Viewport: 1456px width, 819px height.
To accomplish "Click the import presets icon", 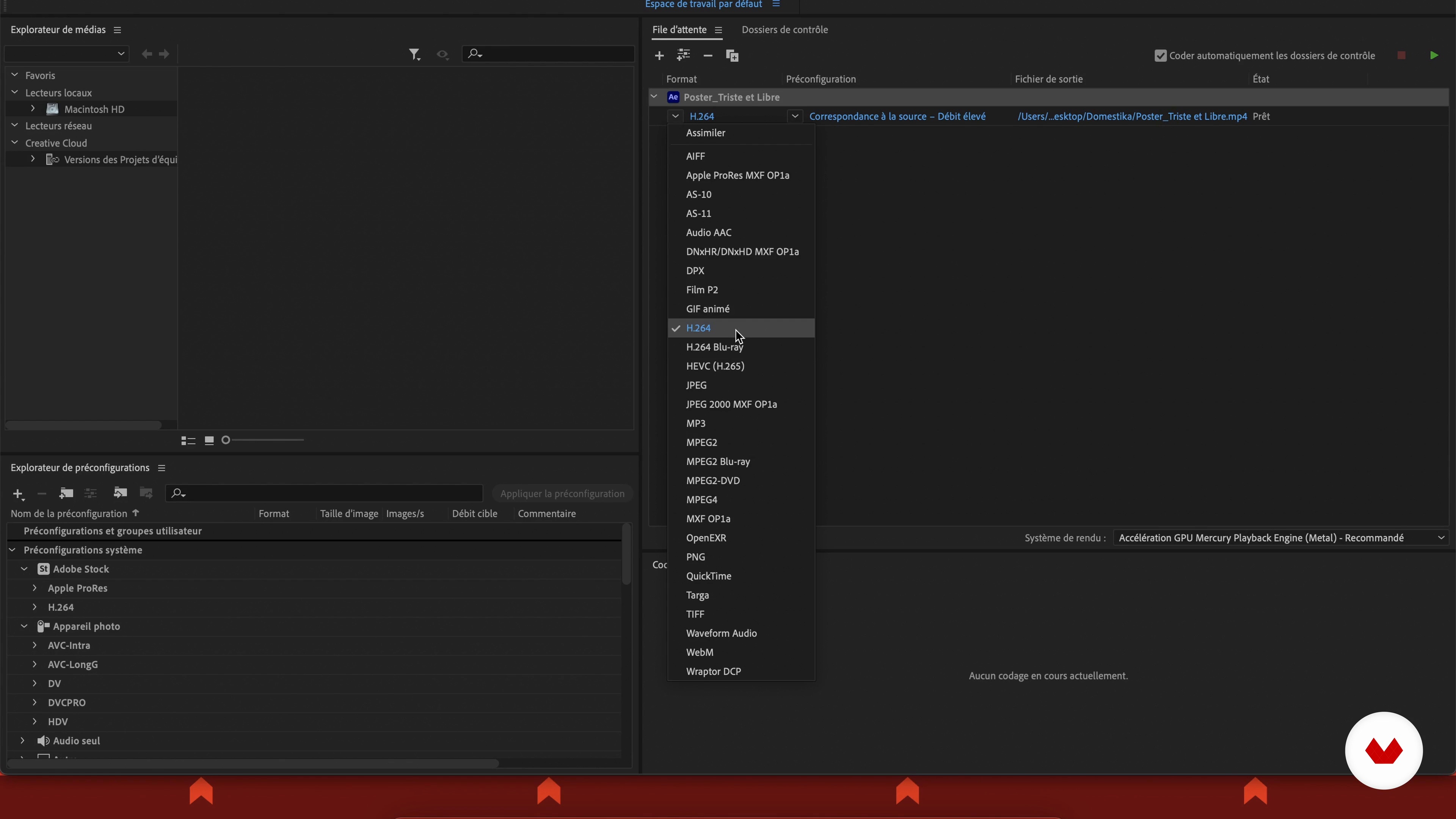I will (120, 493).
